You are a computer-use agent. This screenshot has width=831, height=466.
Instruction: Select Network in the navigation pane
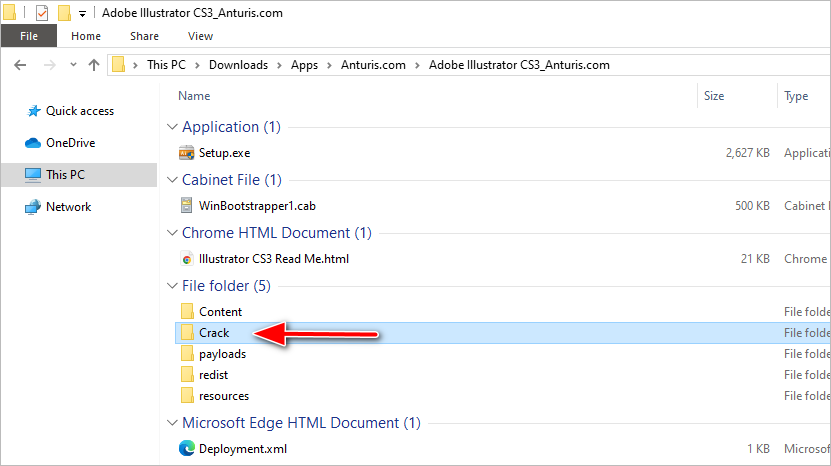click(x=68, y=207)
